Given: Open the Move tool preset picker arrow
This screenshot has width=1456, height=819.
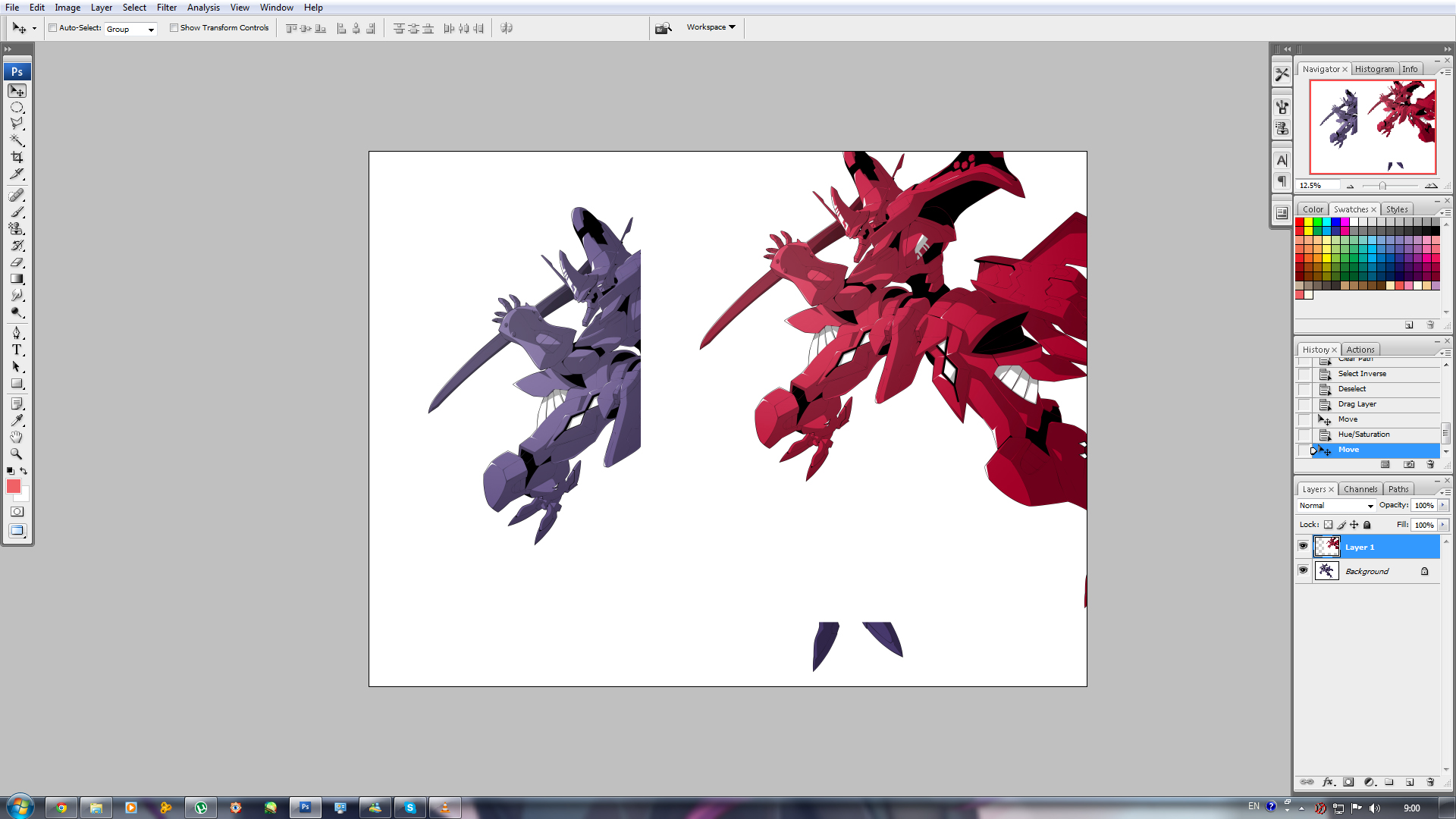Looking at the screenshot, I should pos(34,29).
